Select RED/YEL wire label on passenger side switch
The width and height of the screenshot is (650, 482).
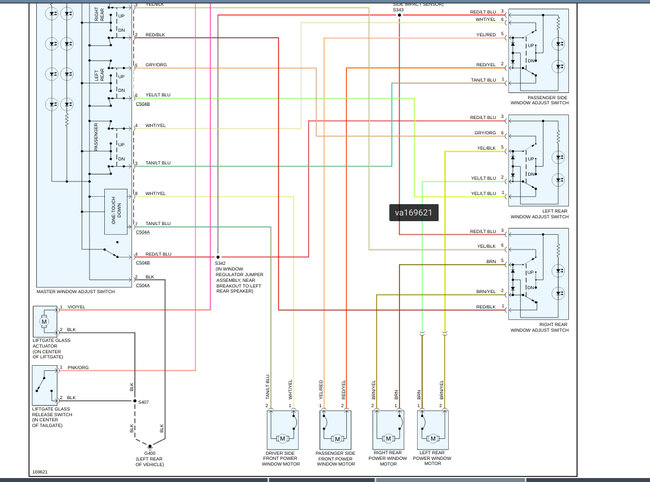tap(486, 65)
